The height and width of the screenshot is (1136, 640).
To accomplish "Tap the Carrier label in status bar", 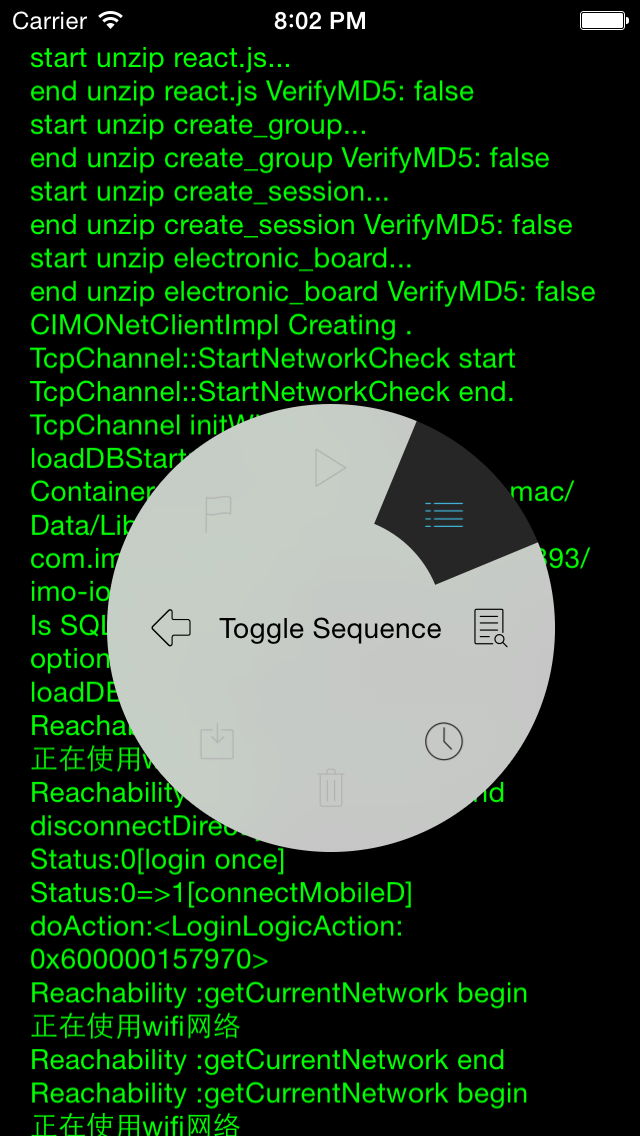I will [x=47, y=19].
